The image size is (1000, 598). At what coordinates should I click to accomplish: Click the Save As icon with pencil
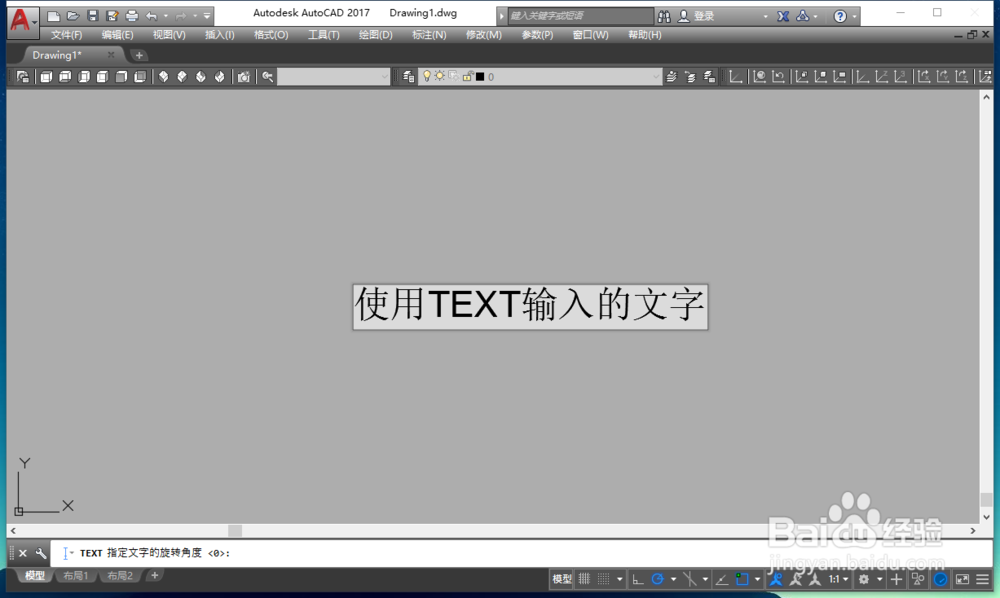coord(112,16)
